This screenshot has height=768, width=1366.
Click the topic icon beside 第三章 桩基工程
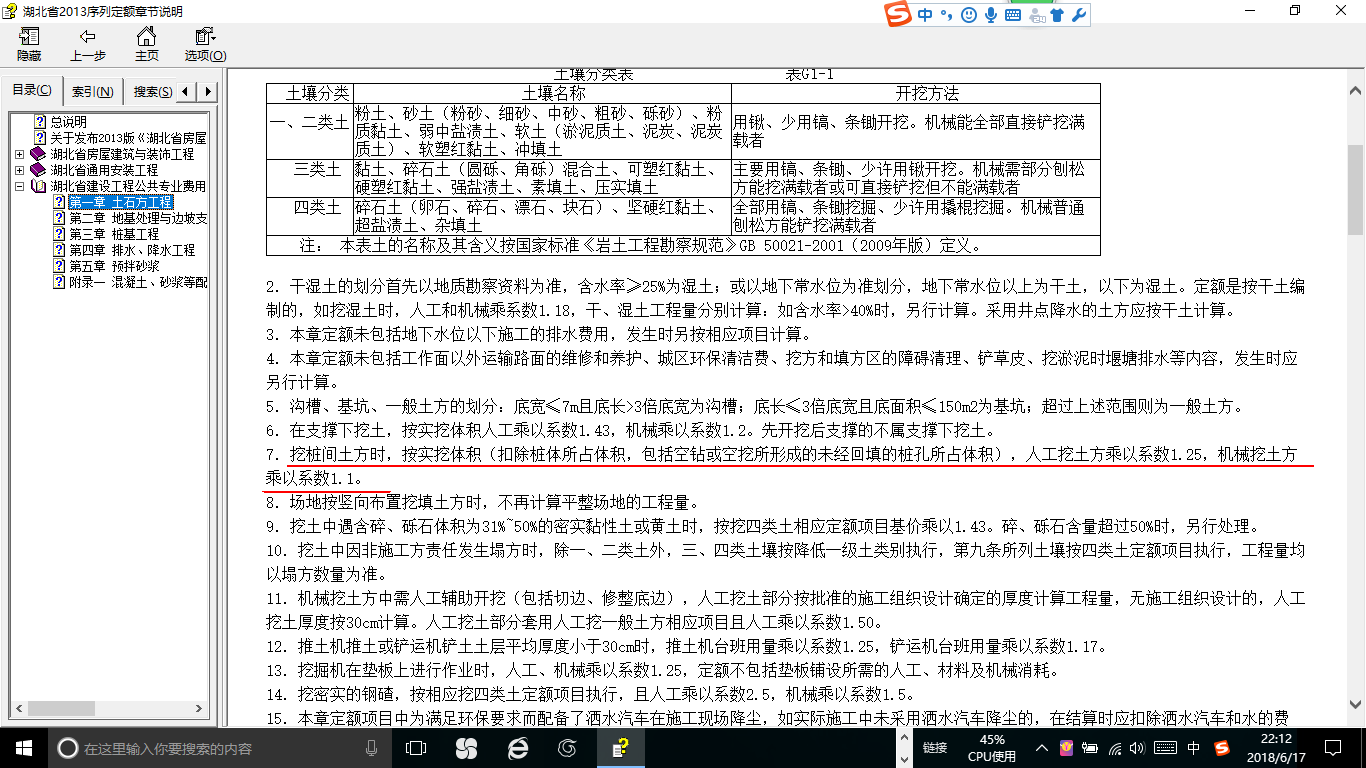tap(58, 234)
